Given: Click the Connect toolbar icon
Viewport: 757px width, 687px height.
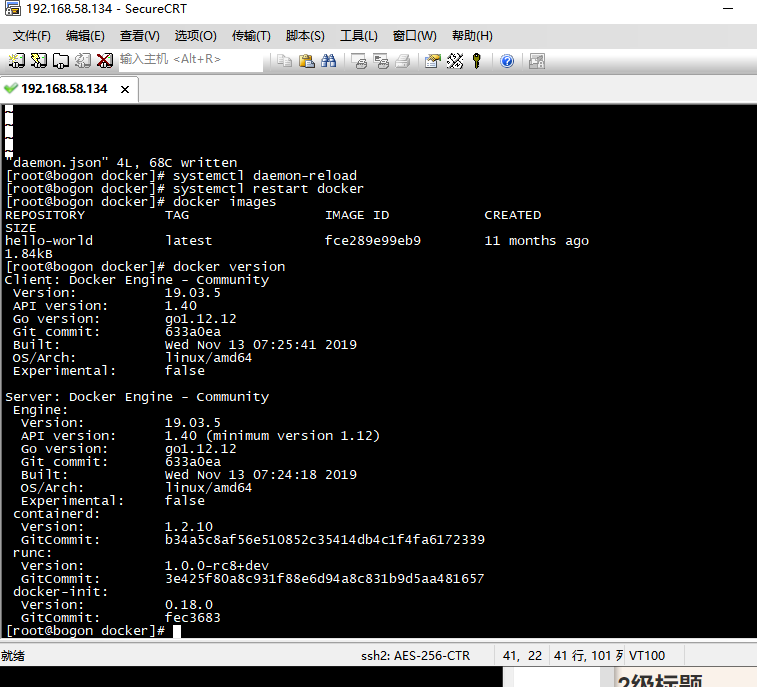Looking at the screenshot, I should 16,61.
